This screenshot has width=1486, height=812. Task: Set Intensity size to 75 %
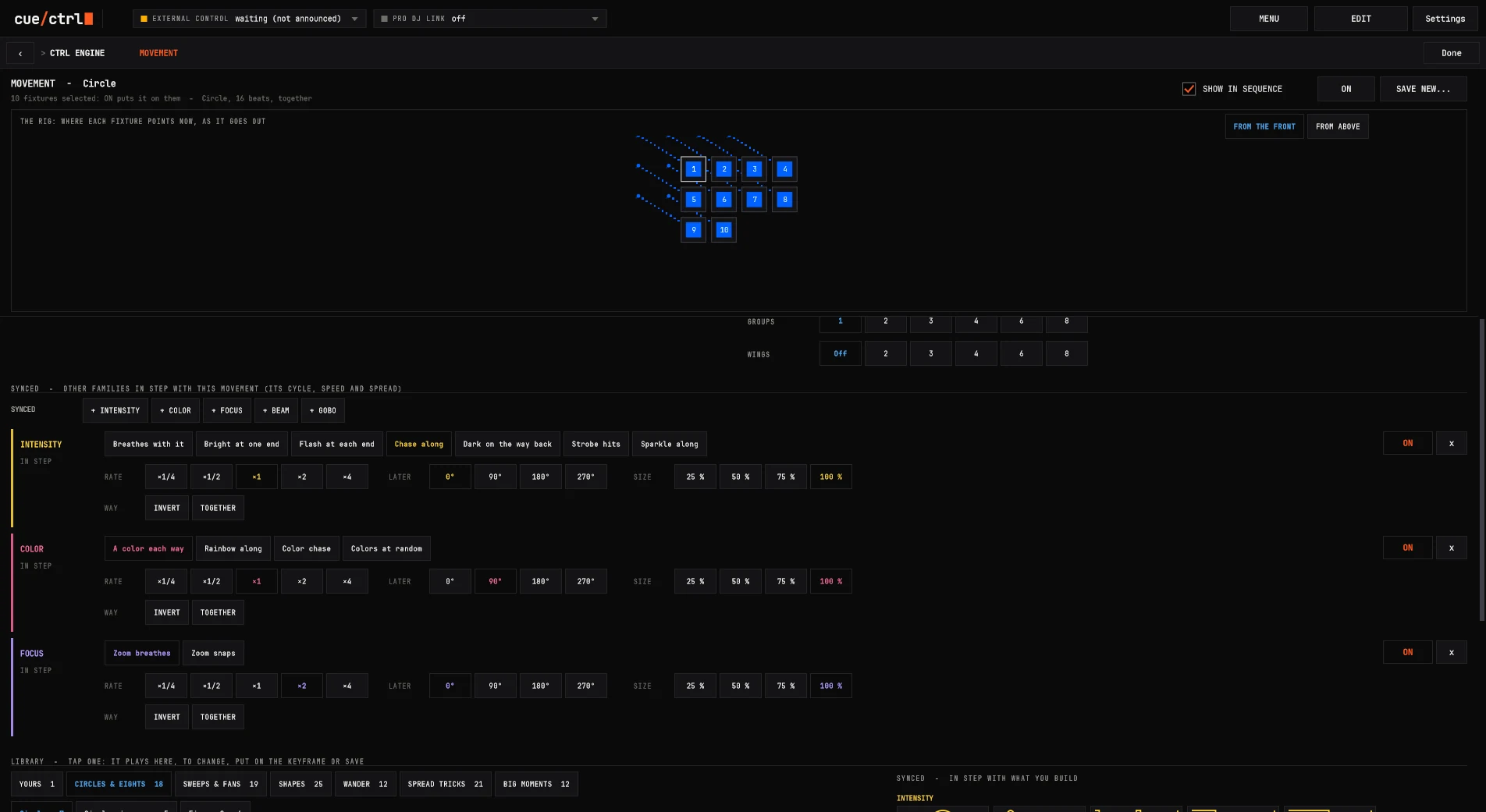point(785,477)
